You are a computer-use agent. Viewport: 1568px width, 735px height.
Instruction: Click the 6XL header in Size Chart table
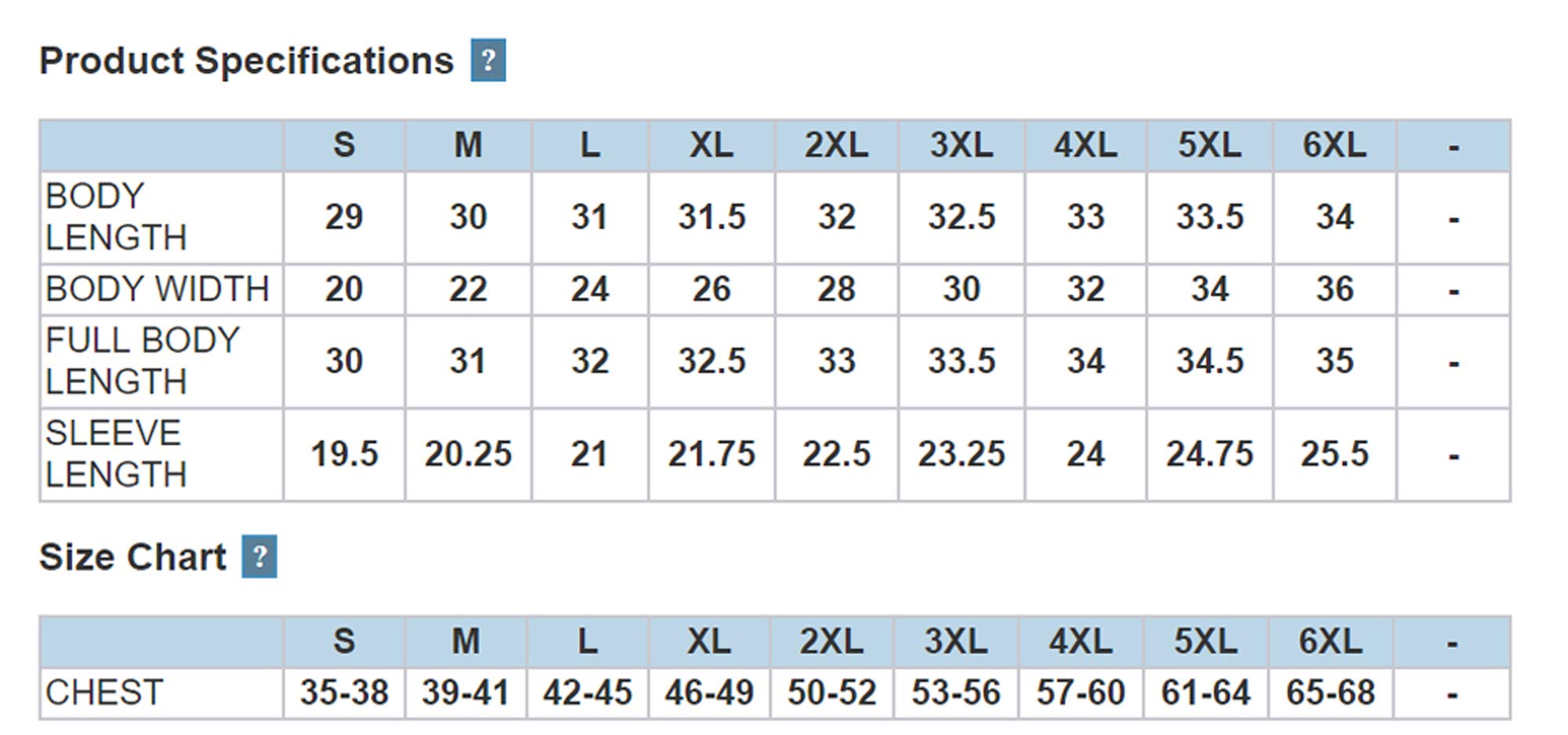(x=1331, y=642)
